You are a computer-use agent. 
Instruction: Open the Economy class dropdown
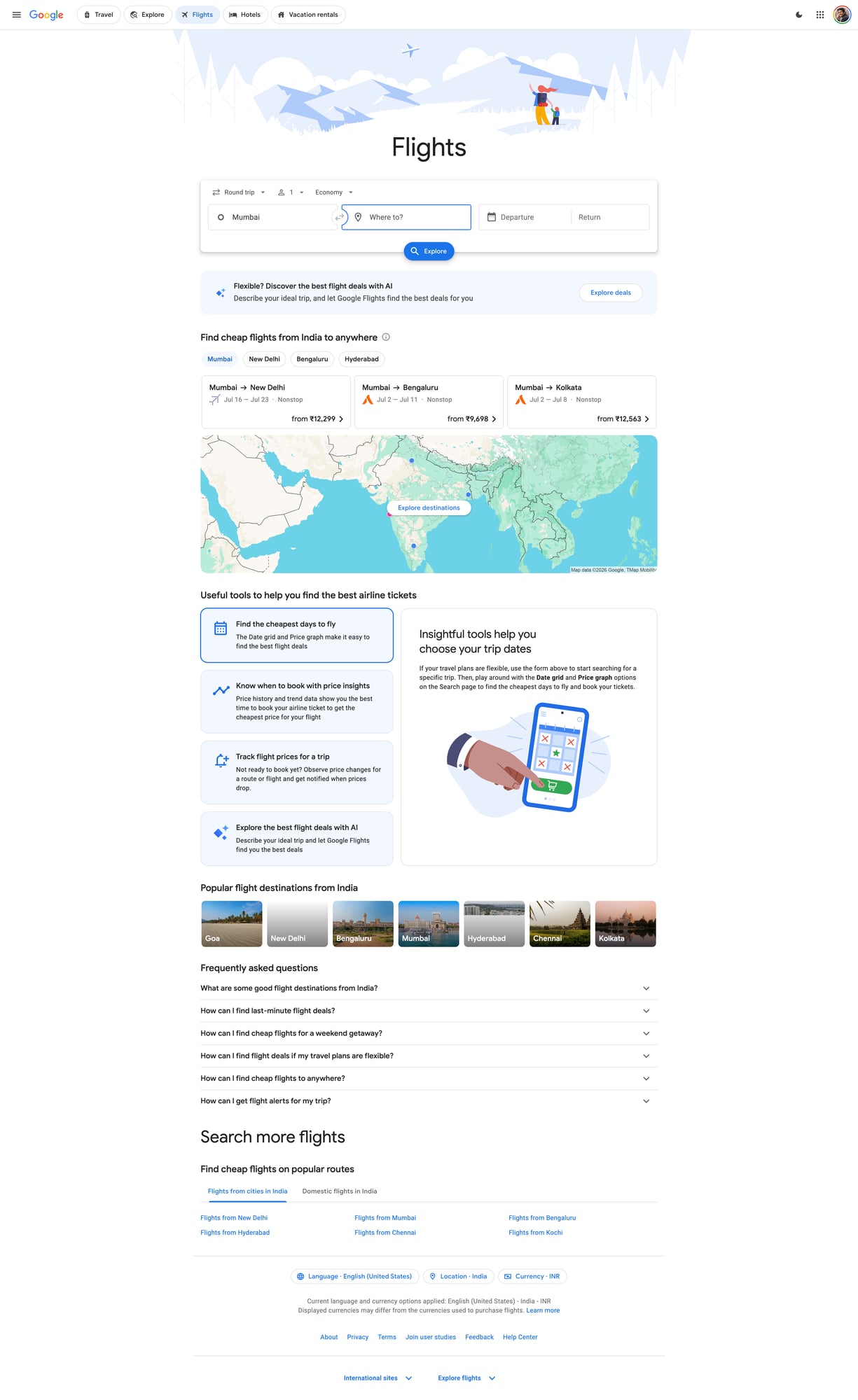[333, 192]
